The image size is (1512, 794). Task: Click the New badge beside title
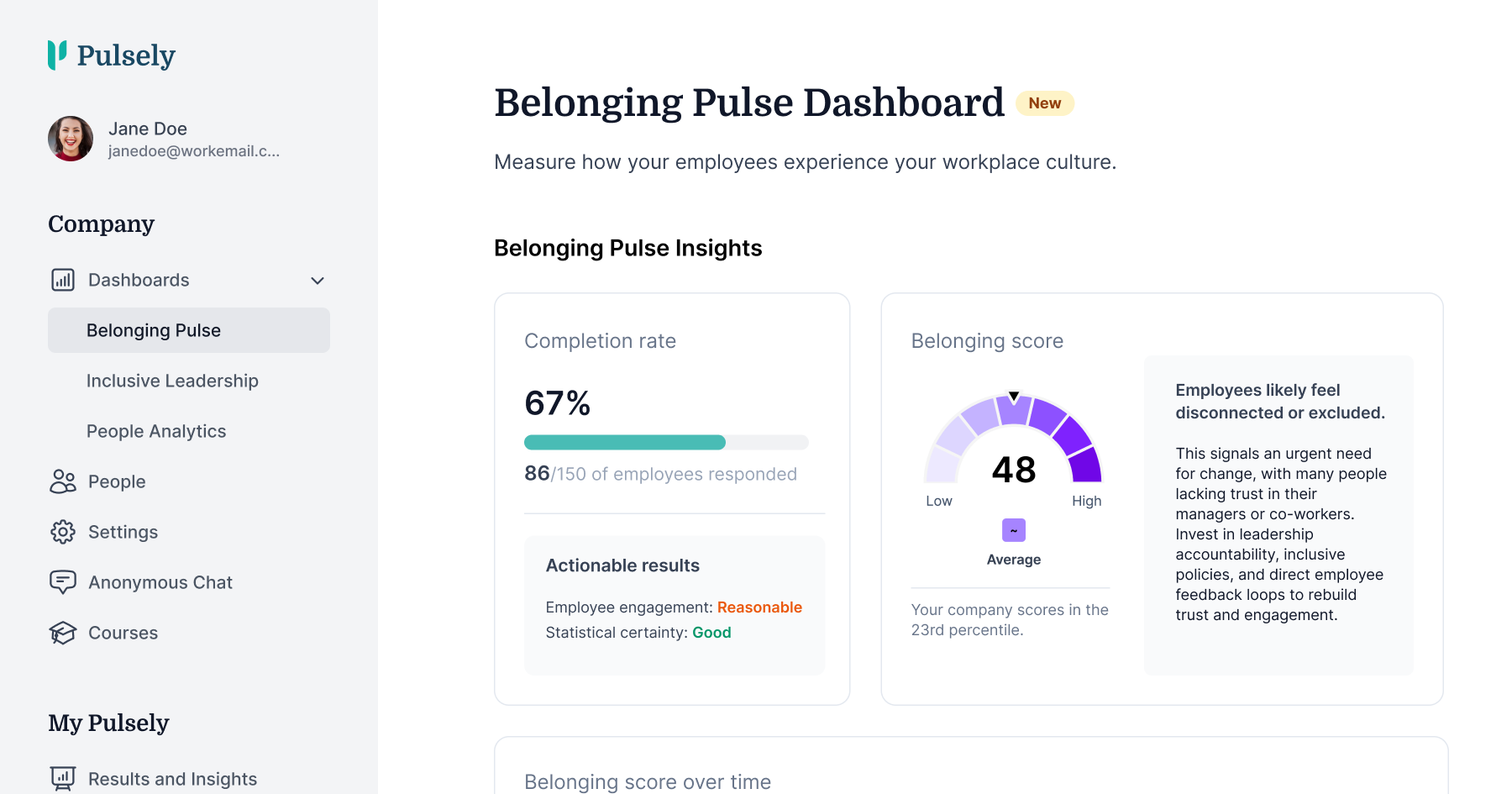point(1045,103)
